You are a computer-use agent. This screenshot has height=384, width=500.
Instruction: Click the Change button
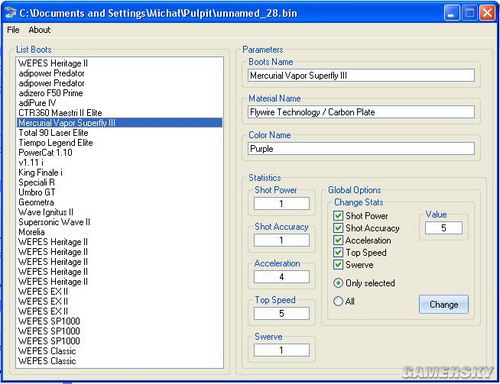tap(444, 304)
